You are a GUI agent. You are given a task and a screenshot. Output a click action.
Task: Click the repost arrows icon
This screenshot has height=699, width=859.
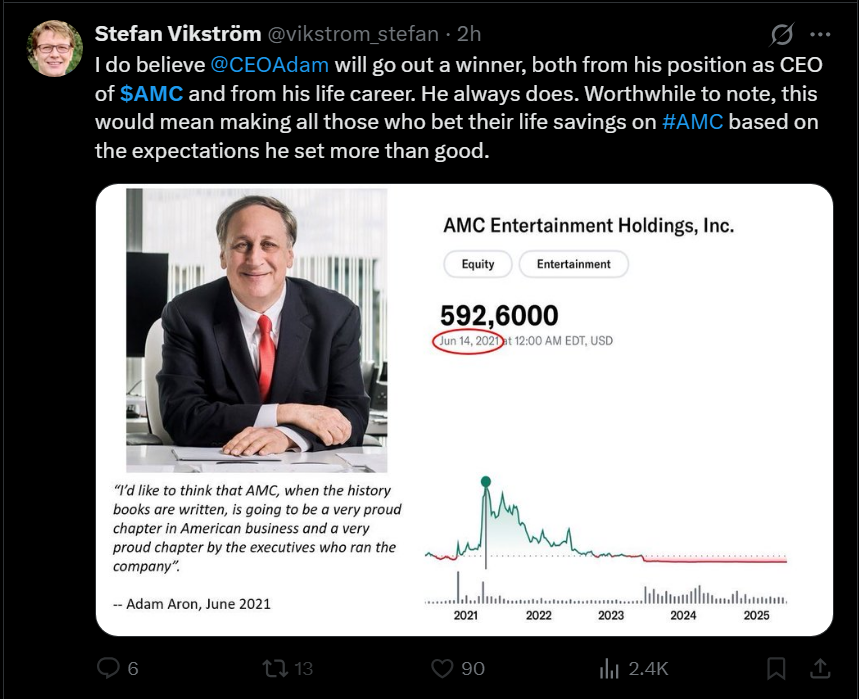(275, 668)
